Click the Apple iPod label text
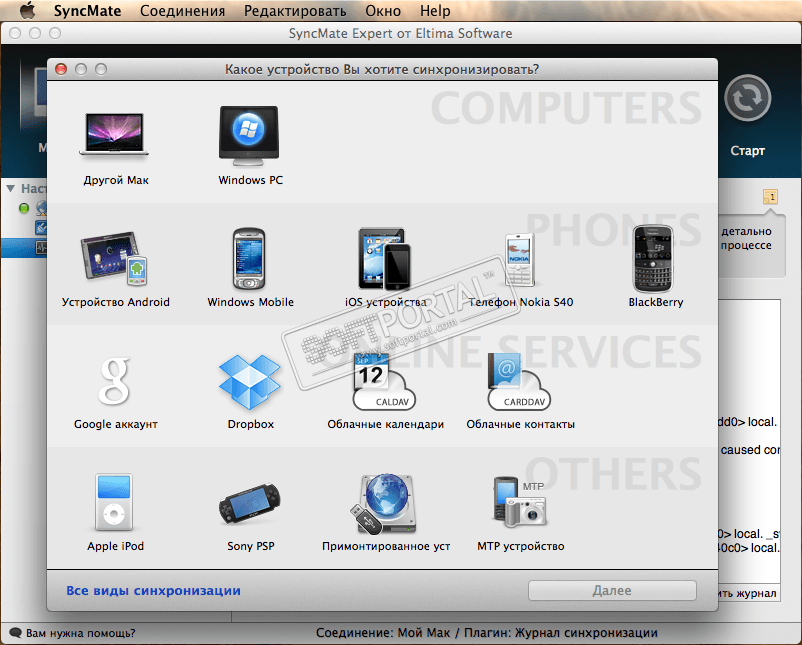The image size is (802, 645). [x=116, y=546]
